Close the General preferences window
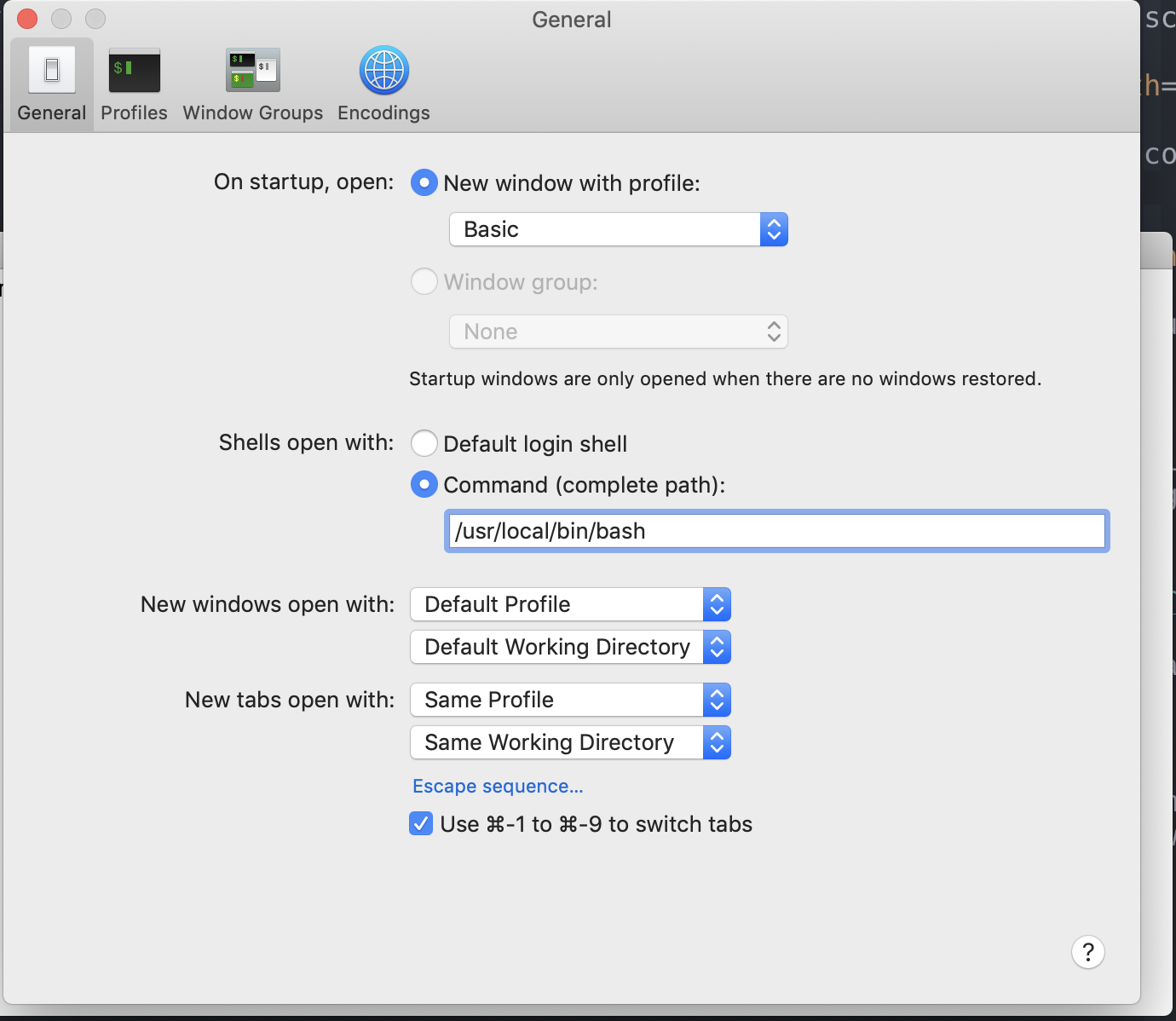The width and height of the screenshot is (1176, 1021). (x=26, y=19)
